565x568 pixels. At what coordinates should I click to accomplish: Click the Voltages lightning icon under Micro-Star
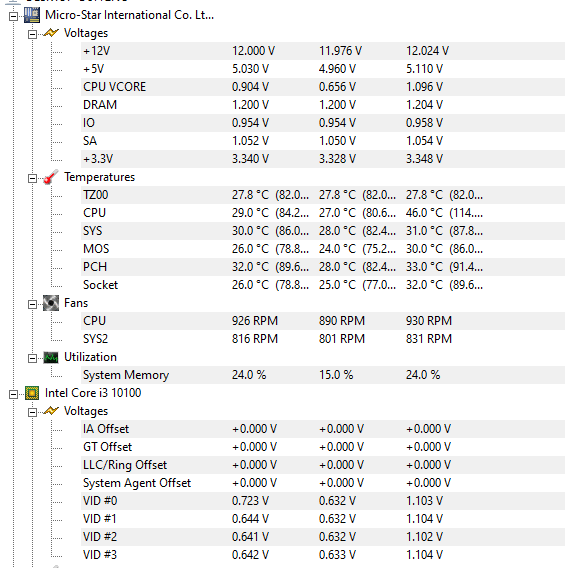pos(51,33)
